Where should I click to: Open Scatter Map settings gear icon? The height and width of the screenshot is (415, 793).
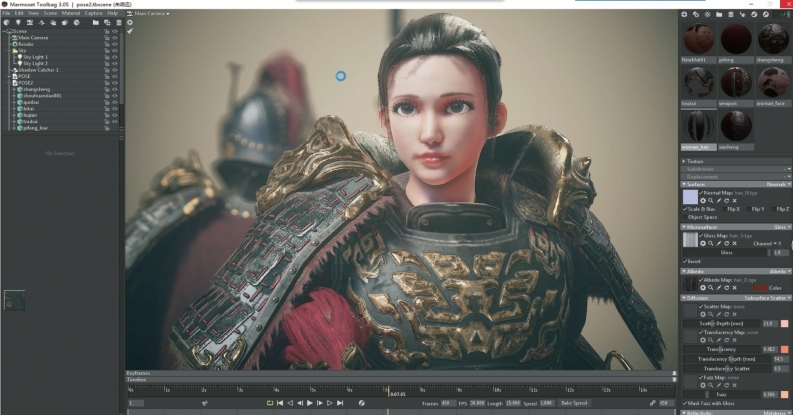[x=702, y=314]
